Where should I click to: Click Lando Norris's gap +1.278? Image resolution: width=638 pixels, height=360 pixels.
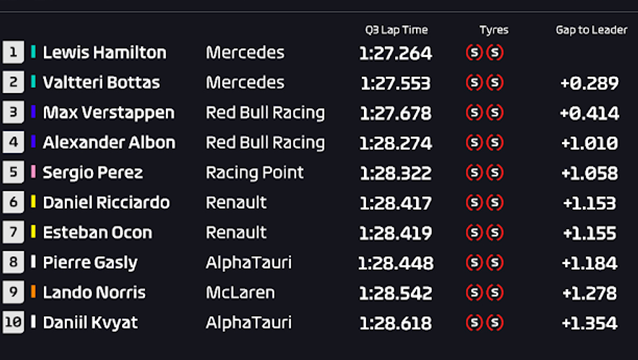click(x=590, y=293)
